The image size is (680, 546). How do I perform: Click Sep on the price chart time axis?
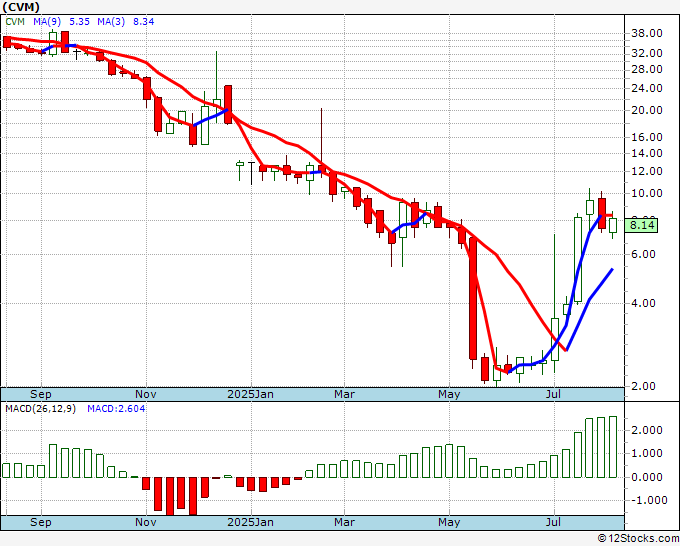pyautogui.click(x=41, y=394)
